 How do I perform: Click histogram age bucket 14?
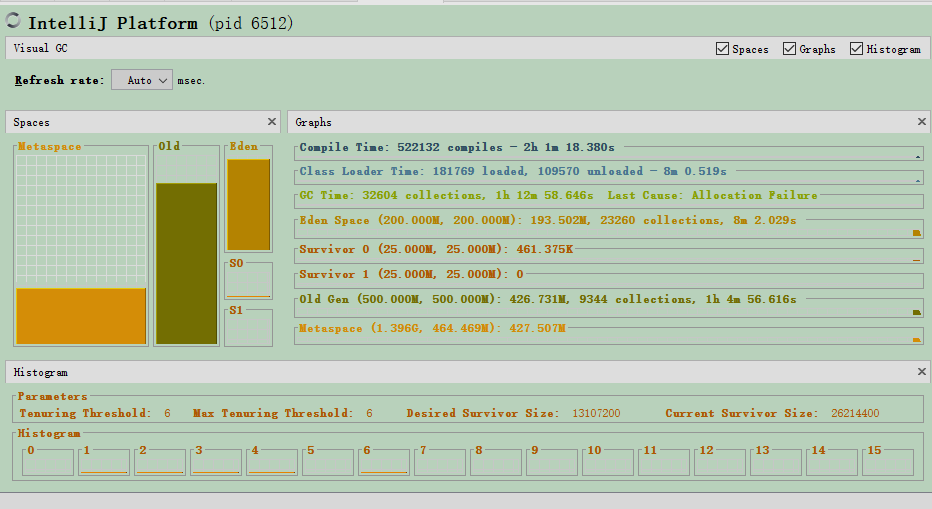pos(832,461)
